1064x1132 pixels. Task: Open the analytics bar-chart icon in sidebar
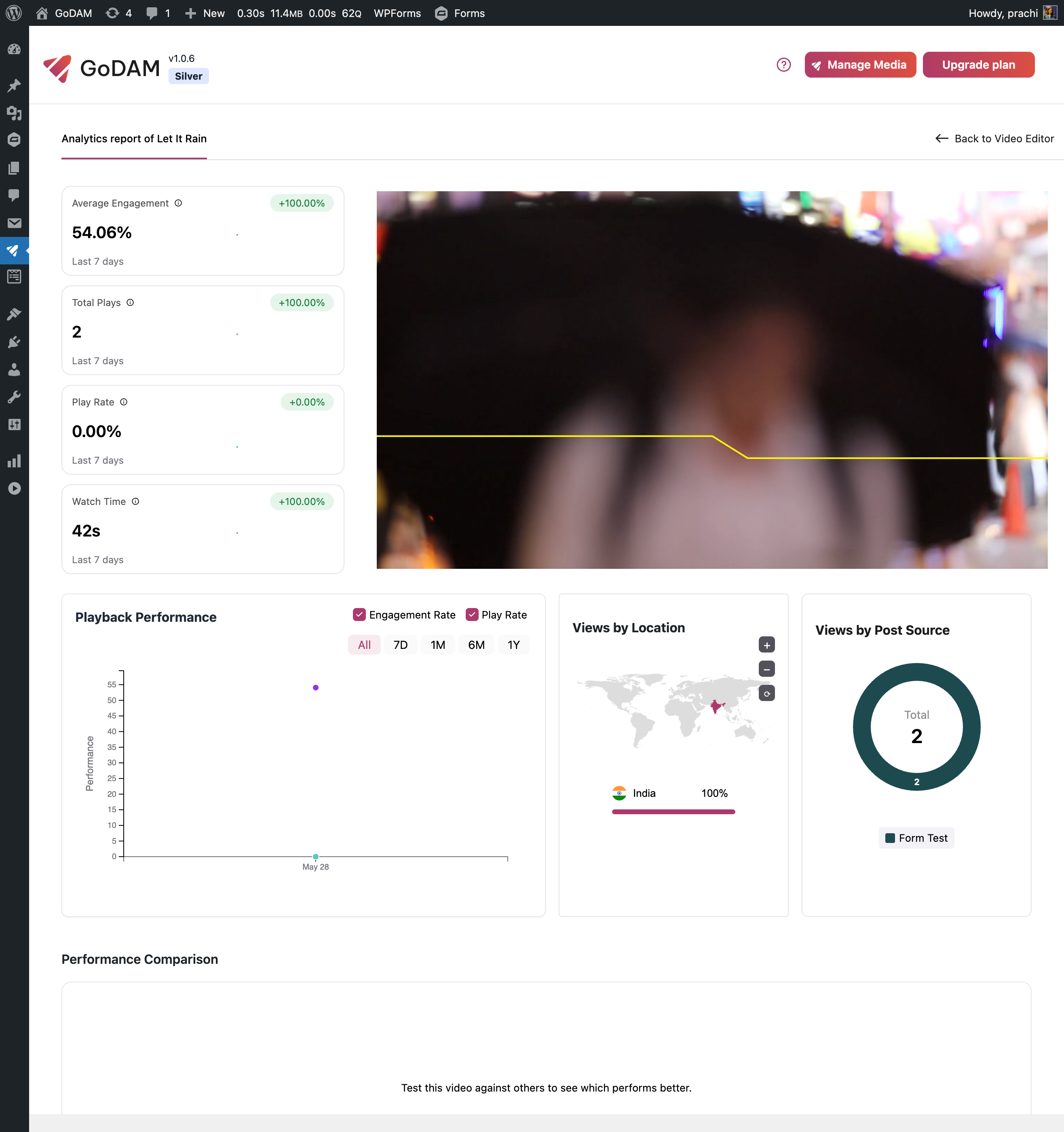pyautogui.click(x=14, y=460)
